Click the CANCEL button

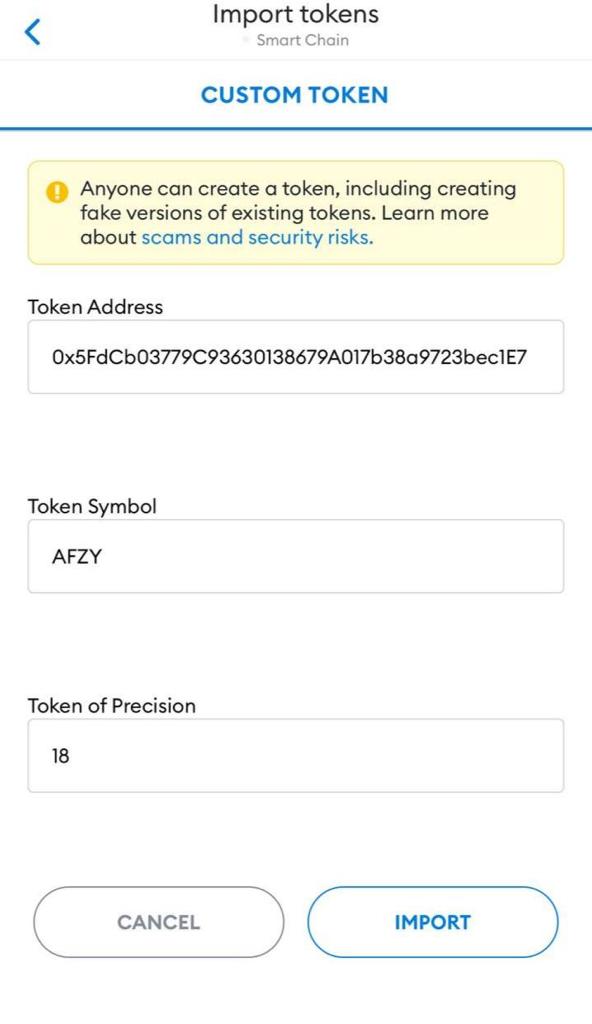point(159,922)
